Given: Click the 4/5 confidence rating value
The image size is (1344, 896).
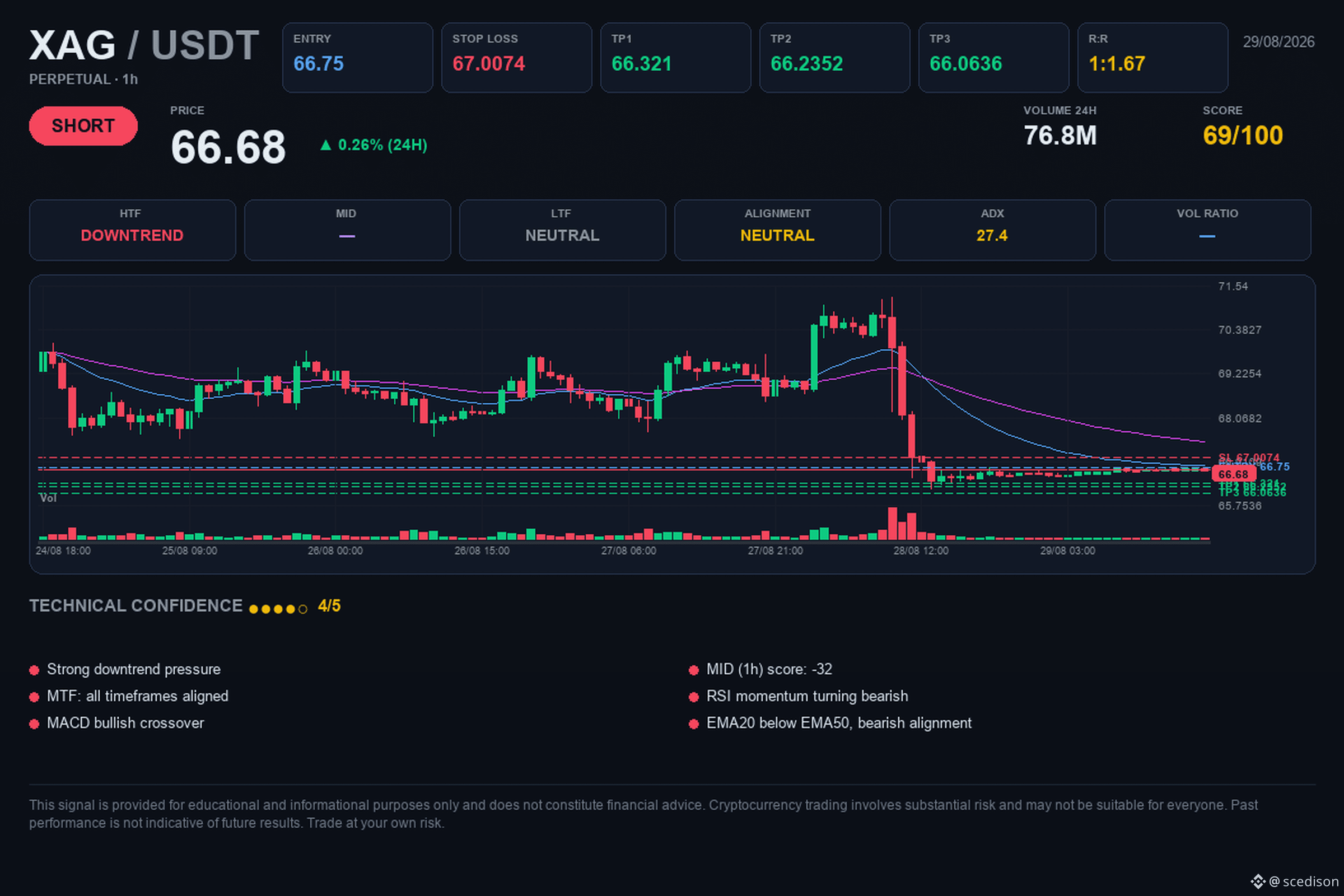Looking at the screenshot, I should coord(329,606).
